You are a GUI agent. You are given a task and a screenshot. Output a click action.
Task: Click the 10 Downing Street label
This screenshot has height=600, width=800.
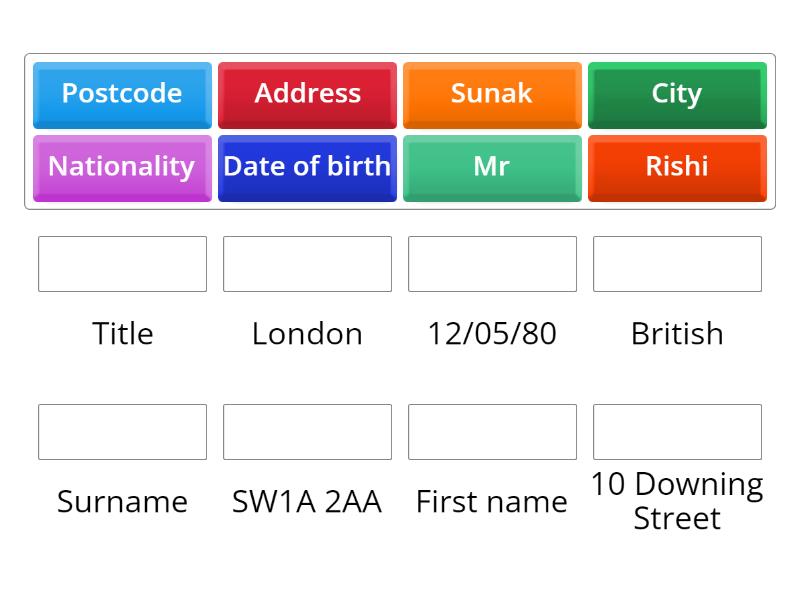tap(677, 501)
